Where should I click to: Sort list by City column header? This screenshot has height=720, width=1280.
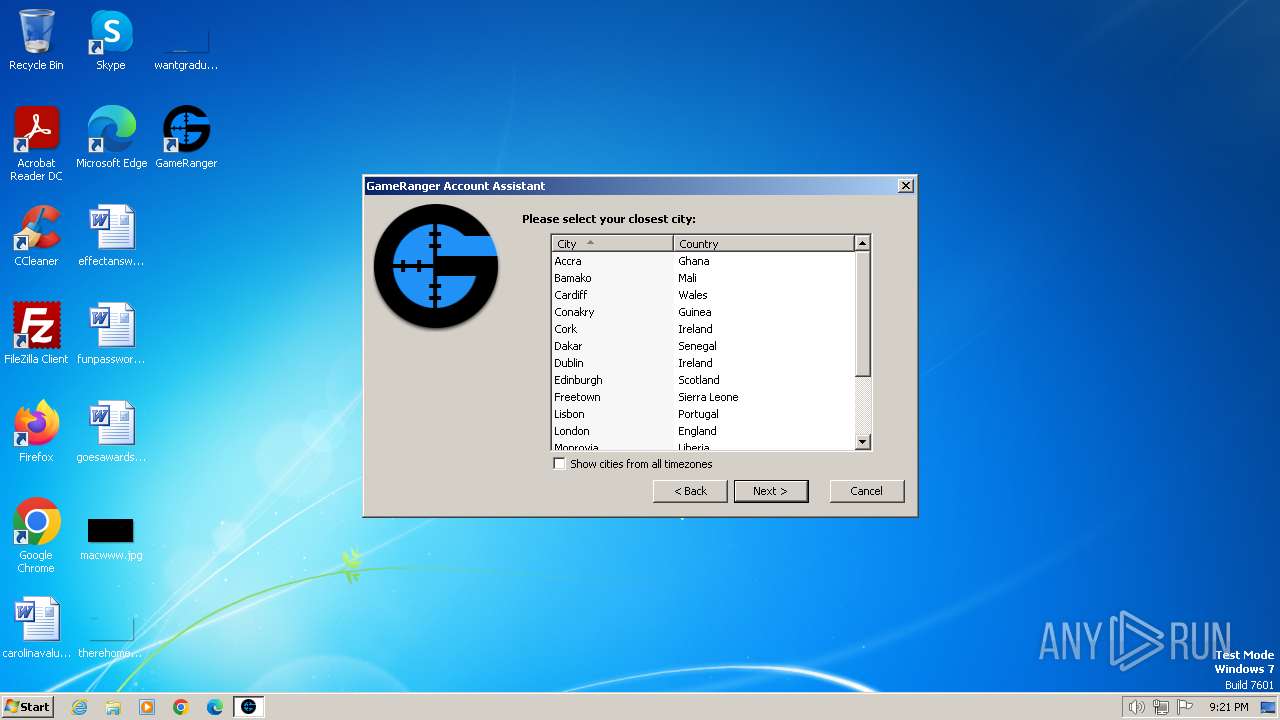click(x=612, y=243)
